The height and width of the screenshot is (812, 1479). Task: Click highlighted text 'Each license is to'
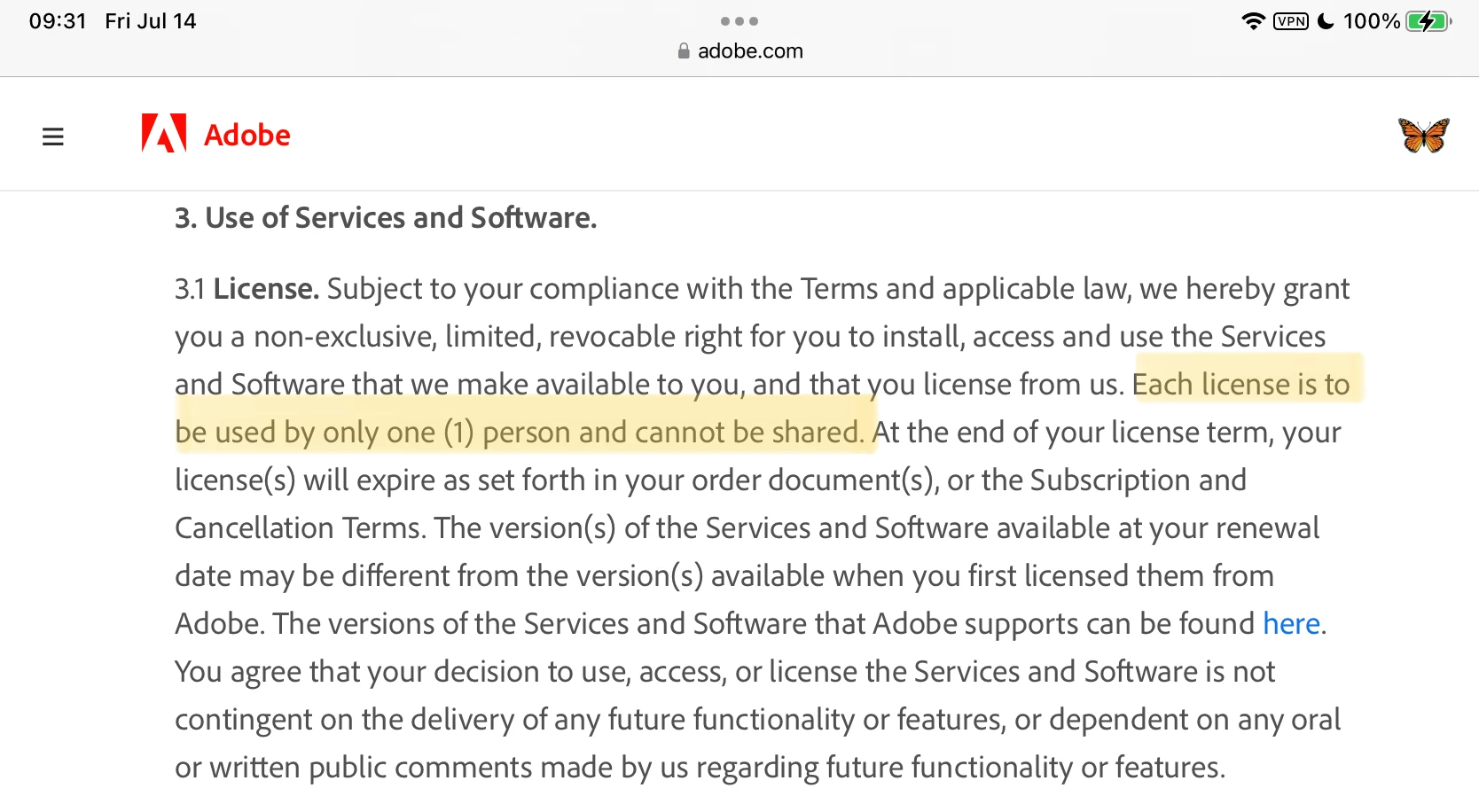[1241, 385]
